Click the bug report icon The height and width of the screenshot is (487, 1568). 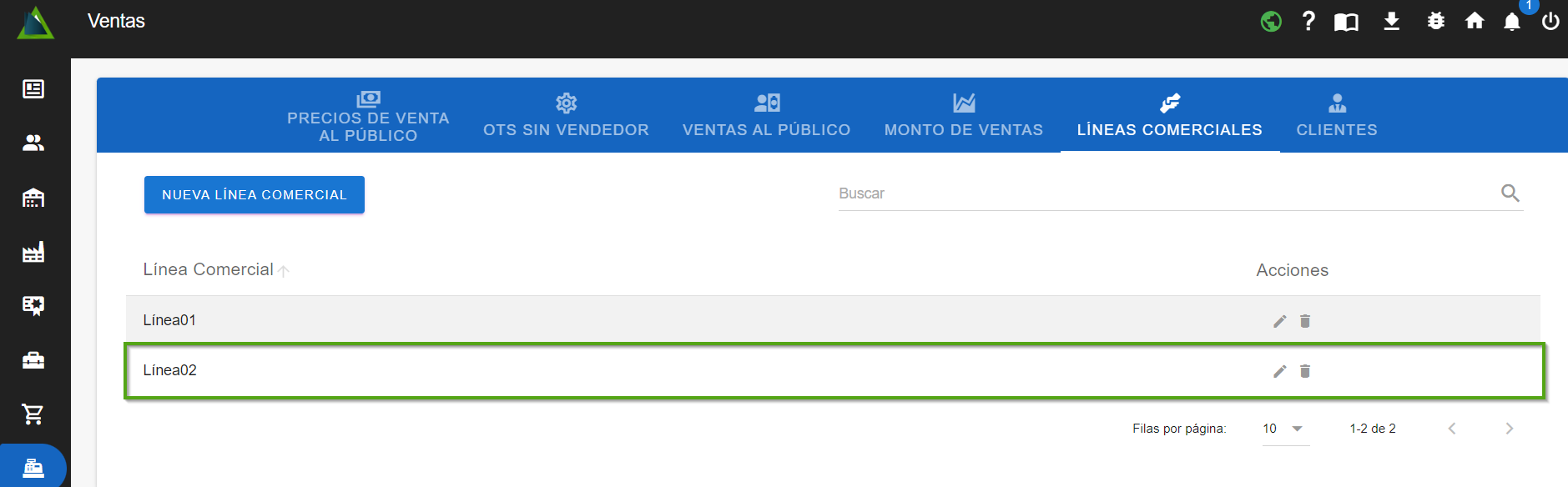1435,21
